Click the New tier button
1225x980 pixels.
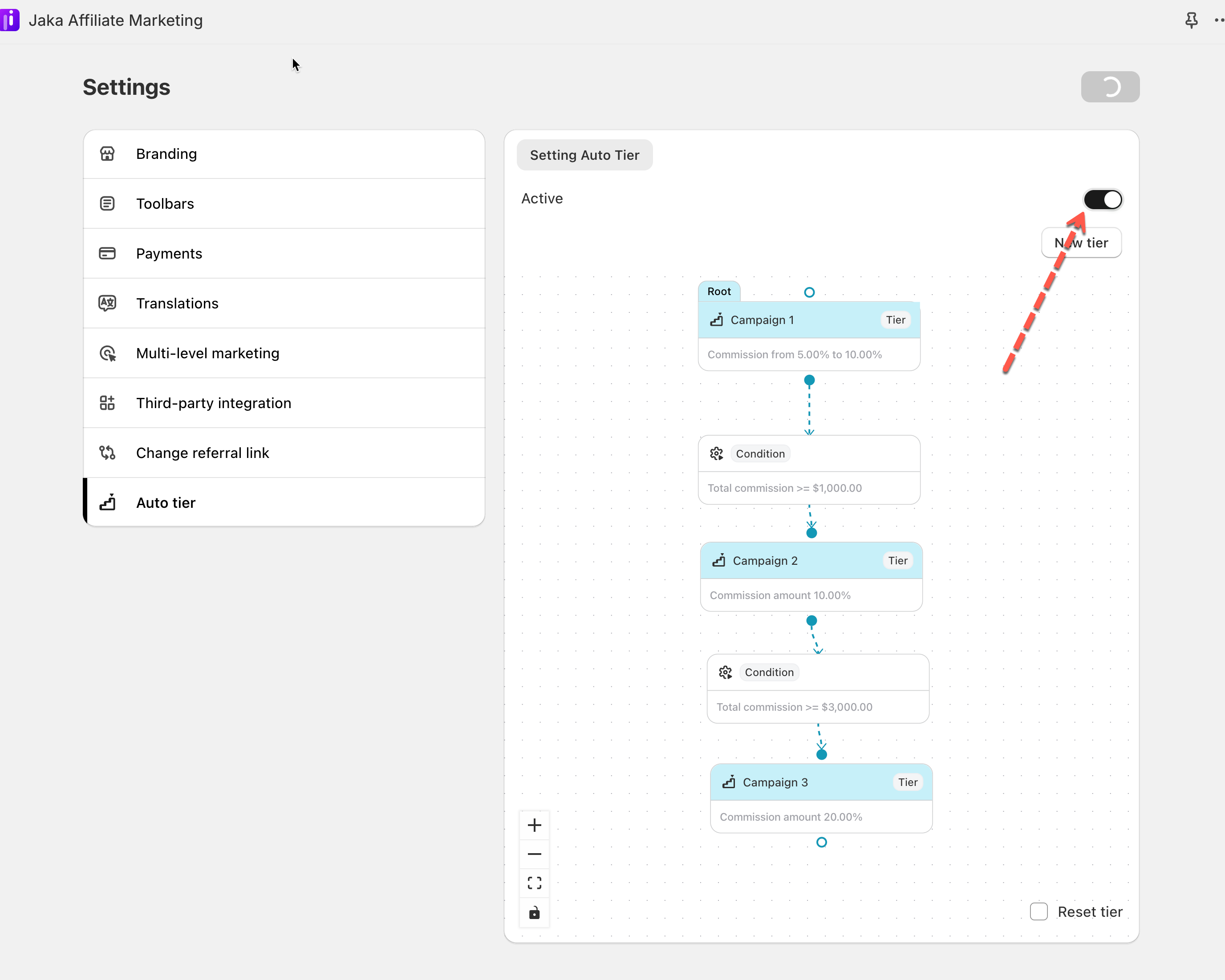tap(1081, 243)
